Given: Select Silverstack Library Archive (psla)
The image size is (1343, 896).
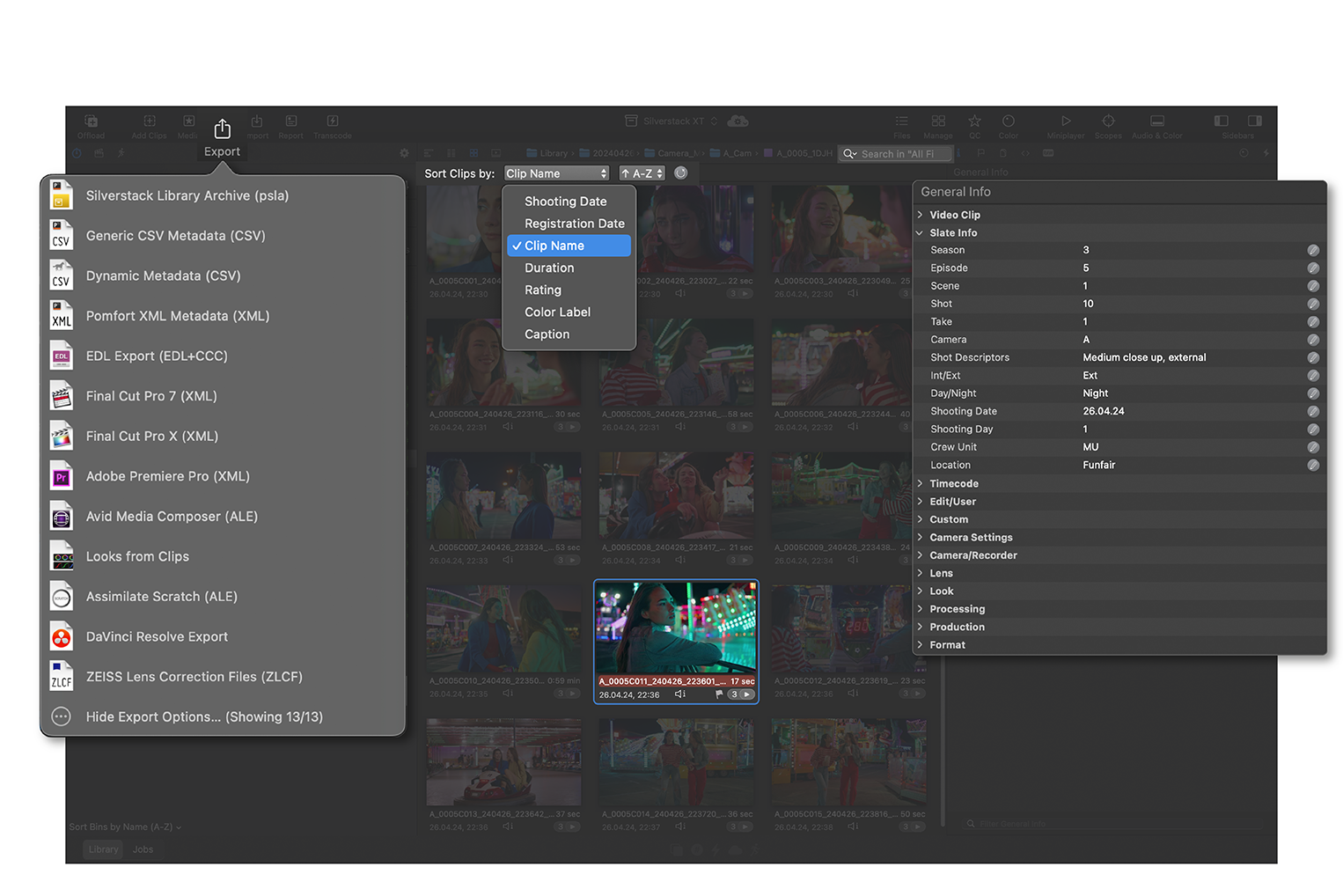Looking at the screenshot, I should pos(187,195).
